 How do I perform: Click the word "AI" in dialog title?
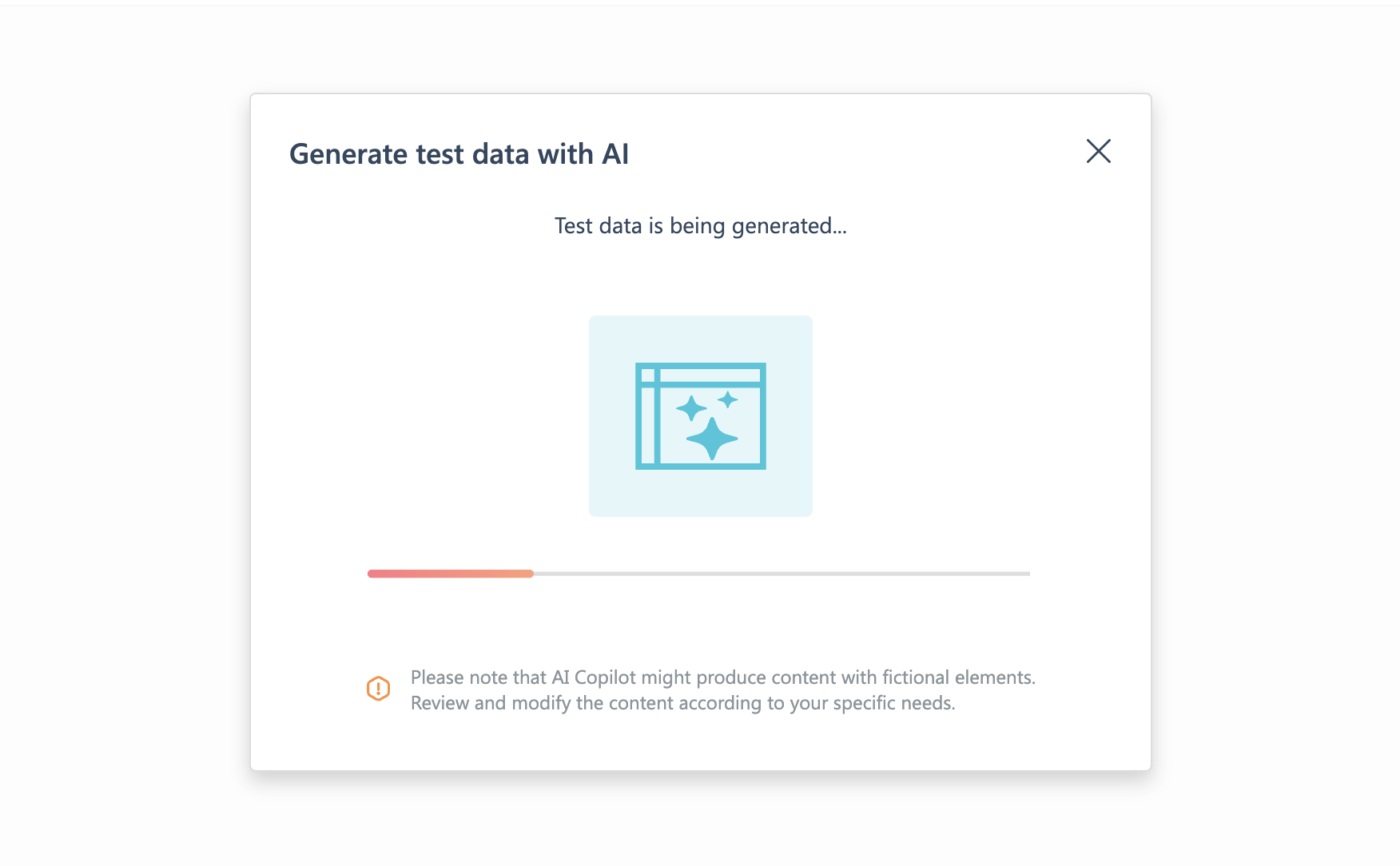615,153
